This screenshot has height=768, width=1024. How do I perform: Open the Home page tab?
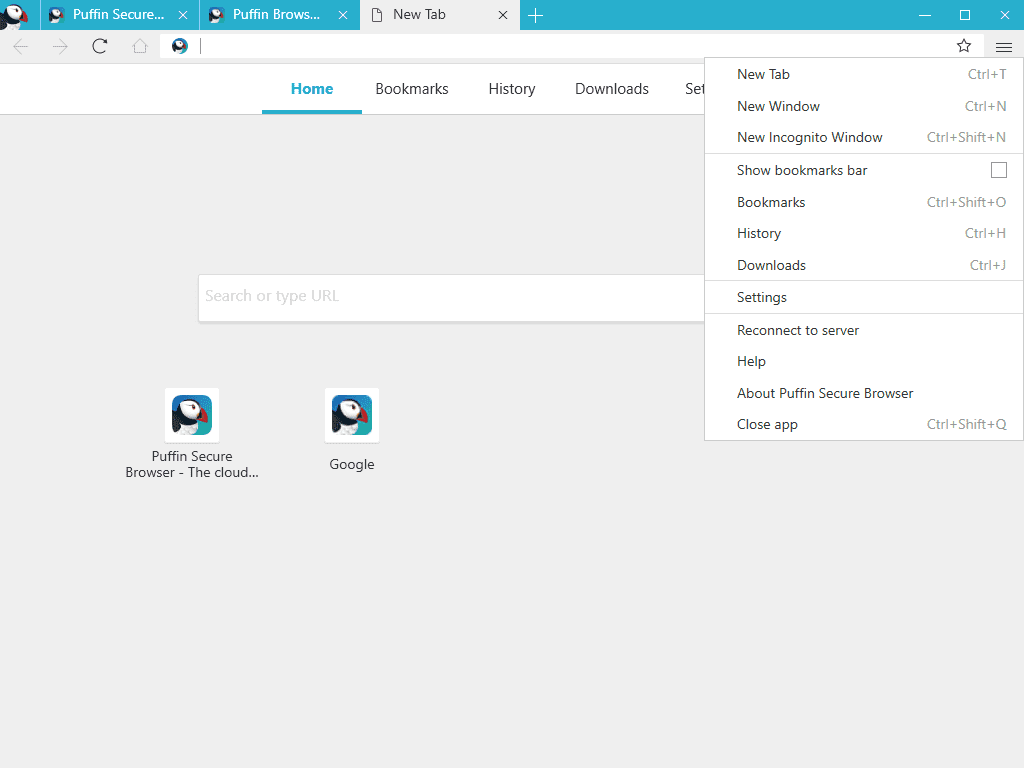(x=312, y=89)
